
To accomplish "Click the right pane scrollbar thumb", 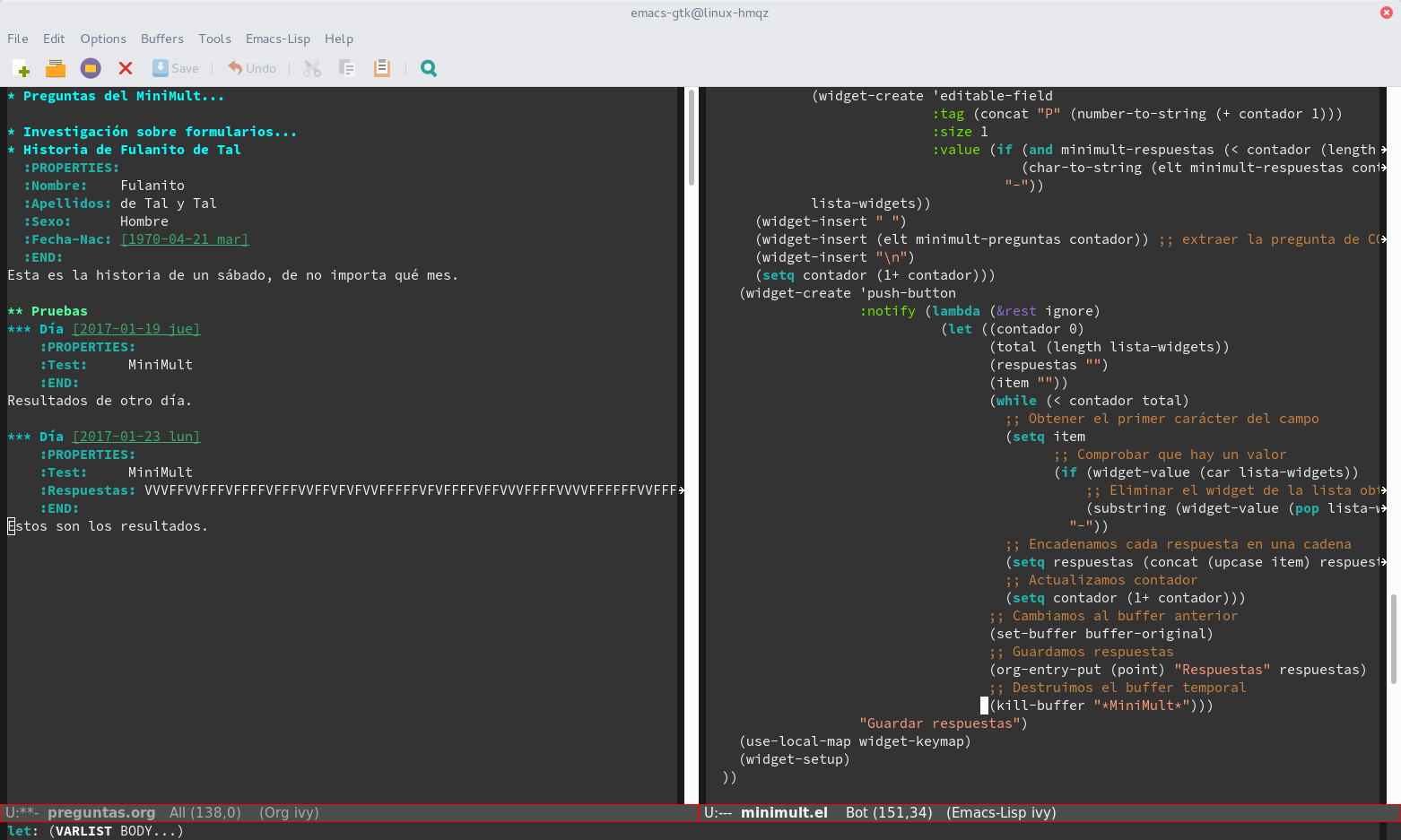I will pyautogui.click(x=1394, y=639).
